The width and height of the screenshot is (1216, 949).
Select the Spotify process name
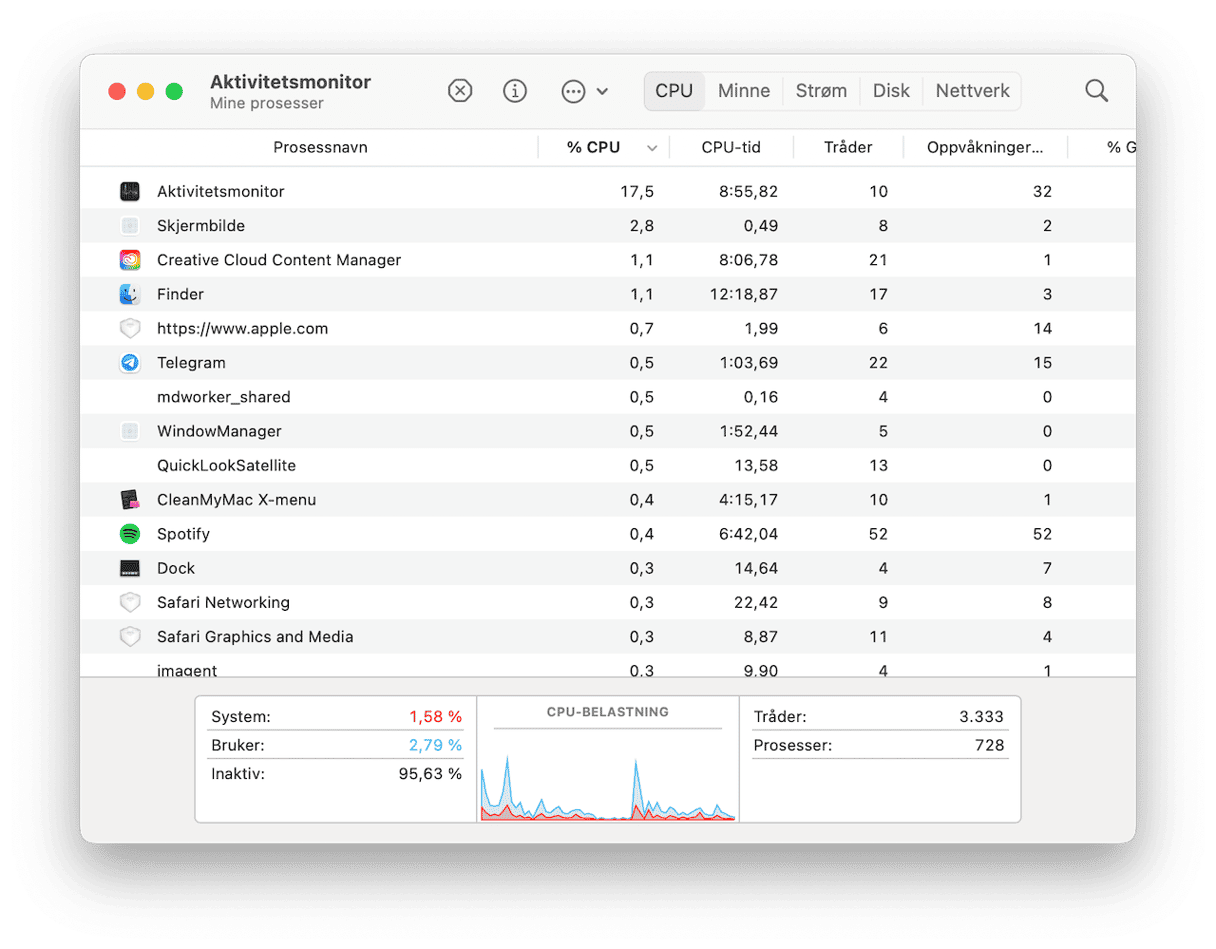(183, 534)
